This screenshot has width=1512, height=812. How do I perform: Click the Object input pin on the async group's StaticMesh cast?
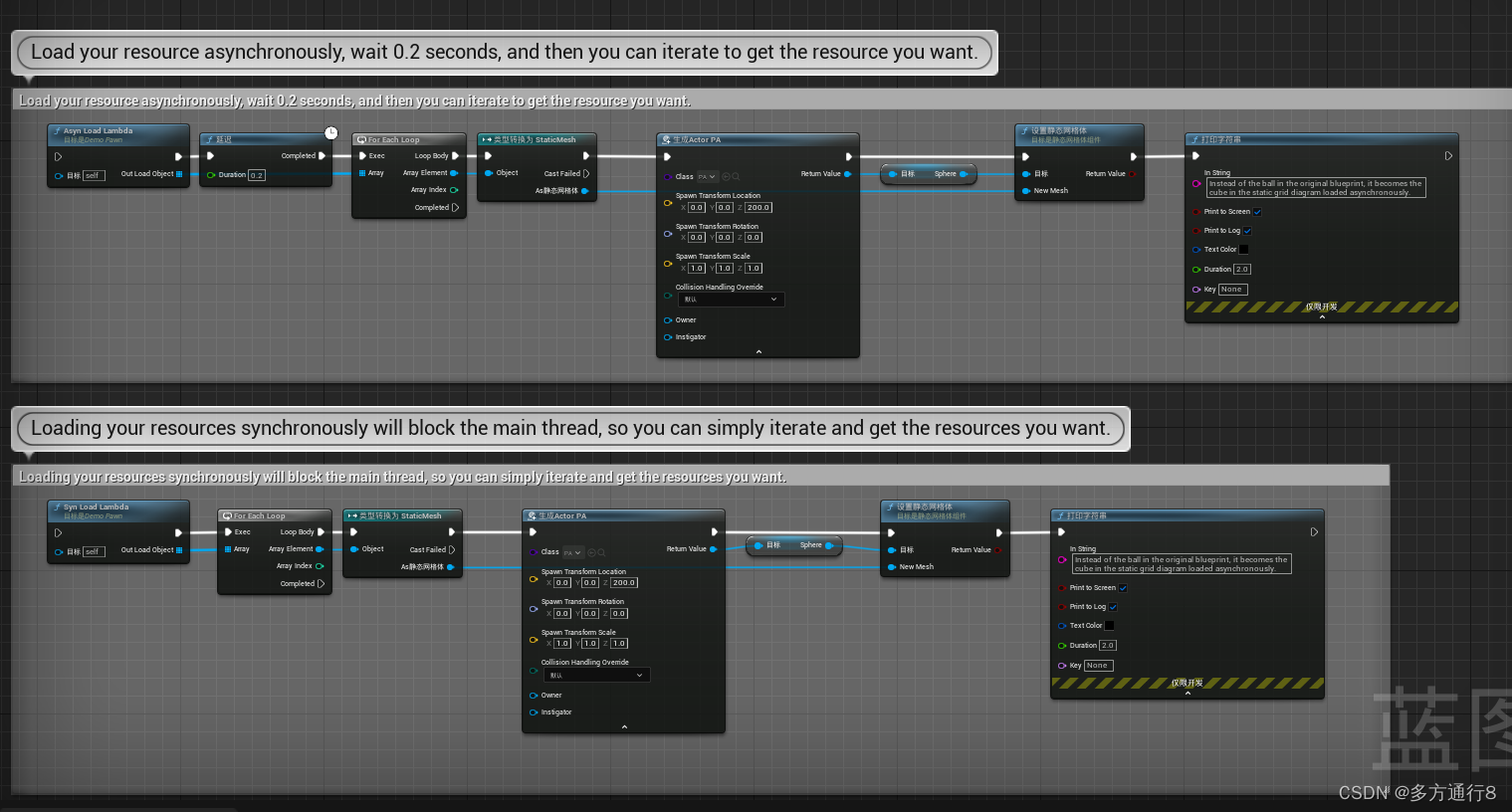[x=489, y=173]
